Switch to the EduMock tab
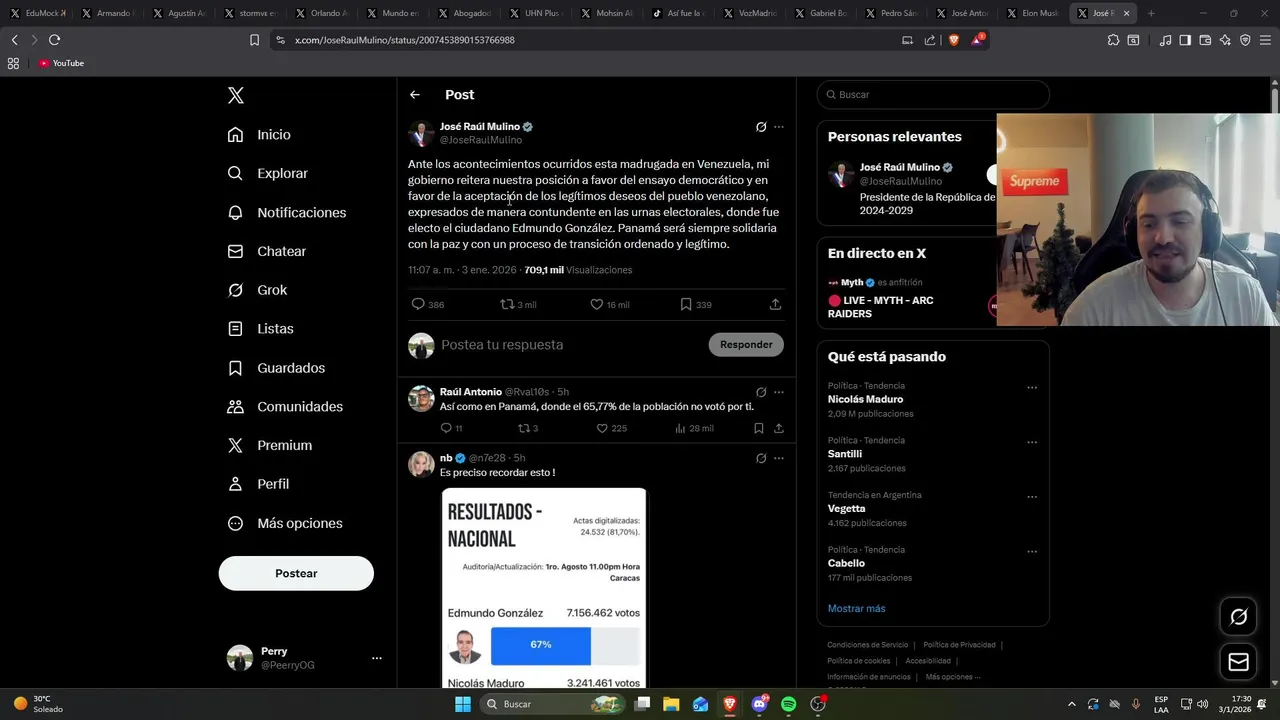 coord(40,13)
